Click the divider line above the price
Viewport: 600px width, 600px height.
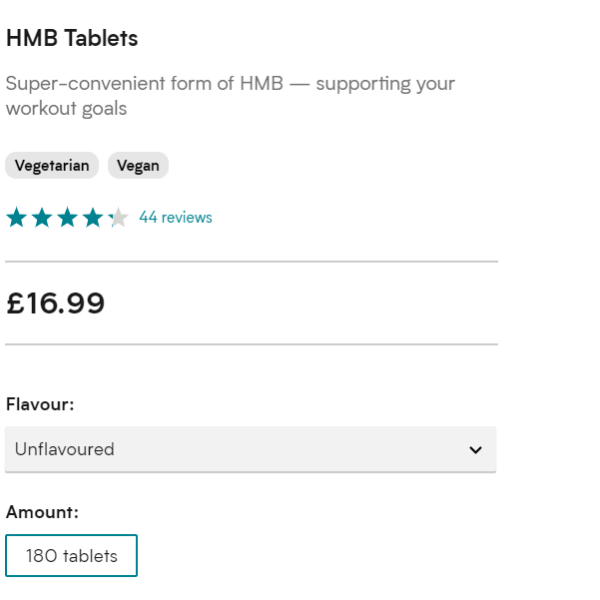coord(250,262)
